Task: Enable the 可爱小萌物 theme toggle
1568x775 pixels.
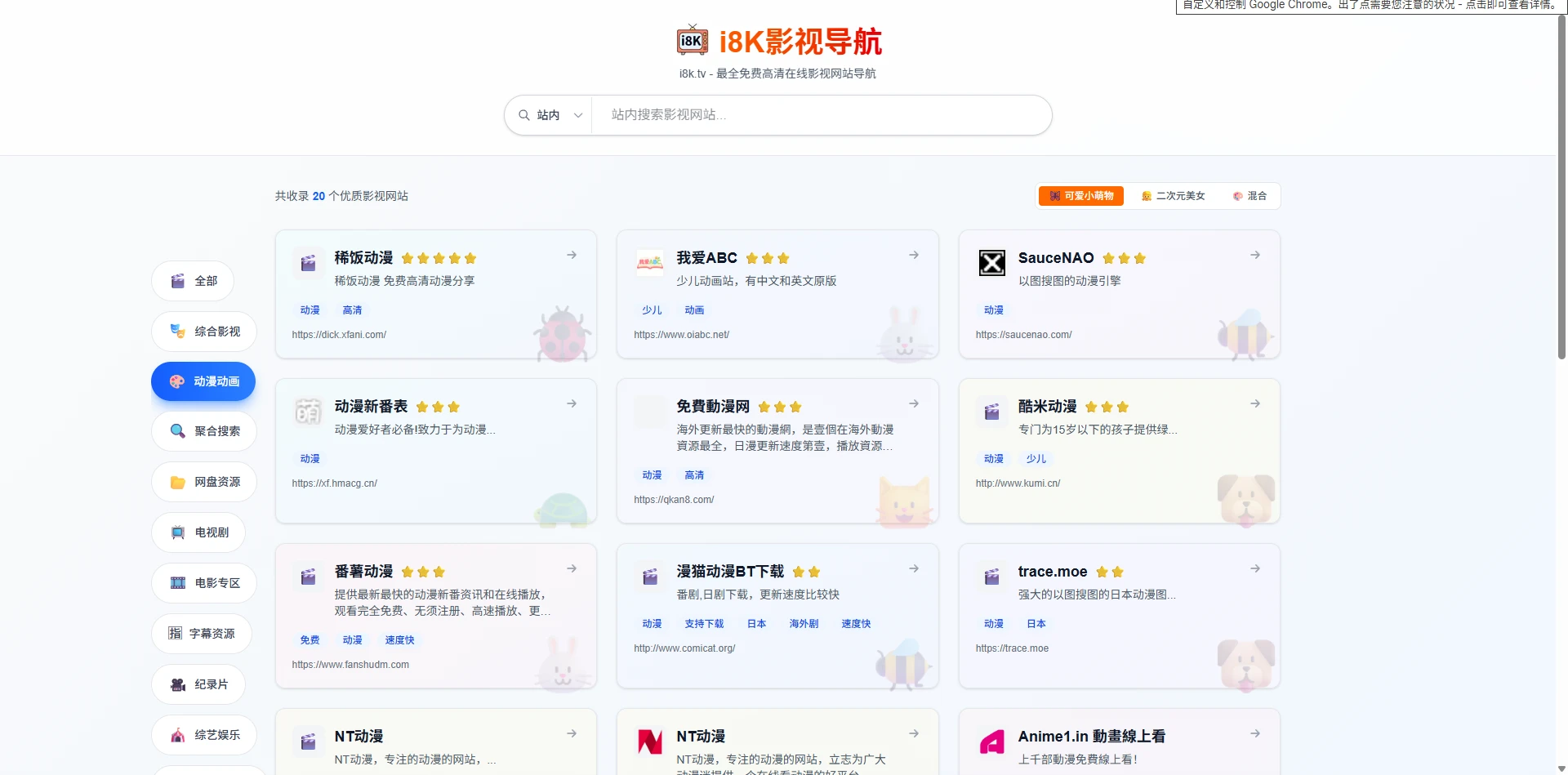Action: coord(1080,196)
